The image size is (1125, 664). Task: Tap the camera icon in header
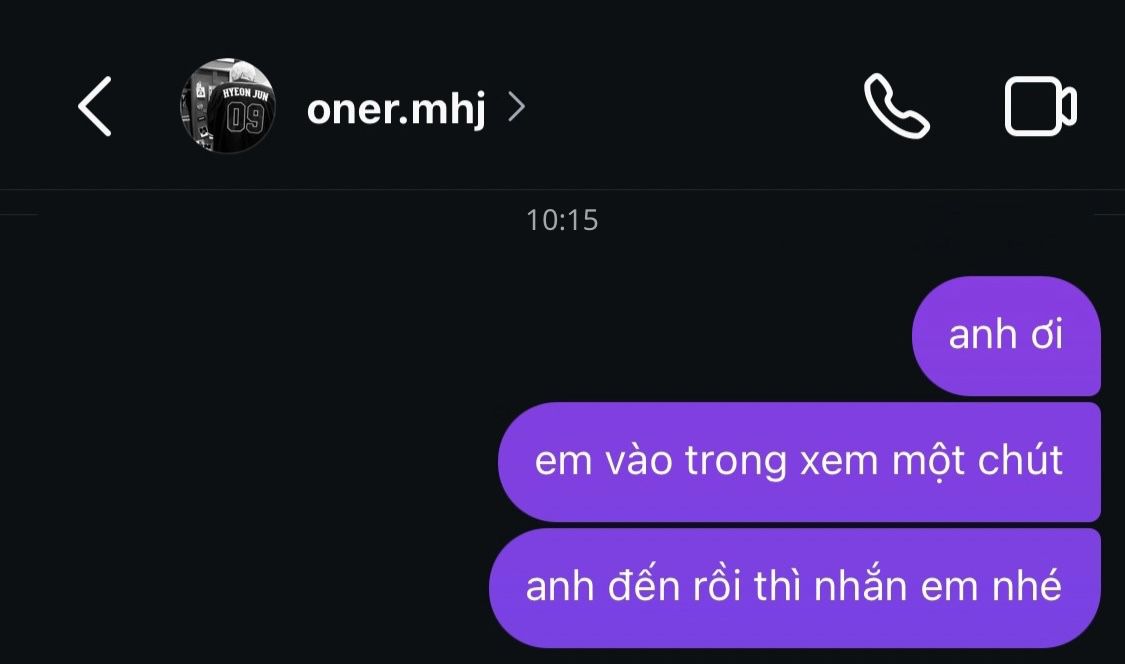pyautogui.click(x=1040, y=106)
